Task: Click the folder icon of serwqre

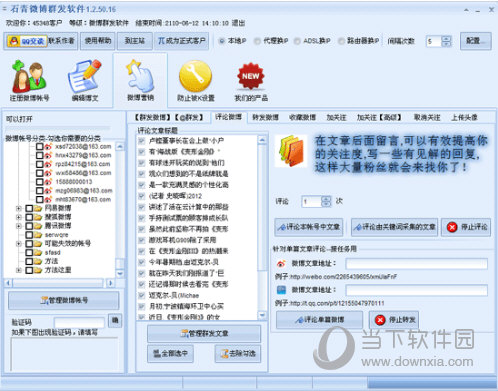Action: click(x=38, y=235)
